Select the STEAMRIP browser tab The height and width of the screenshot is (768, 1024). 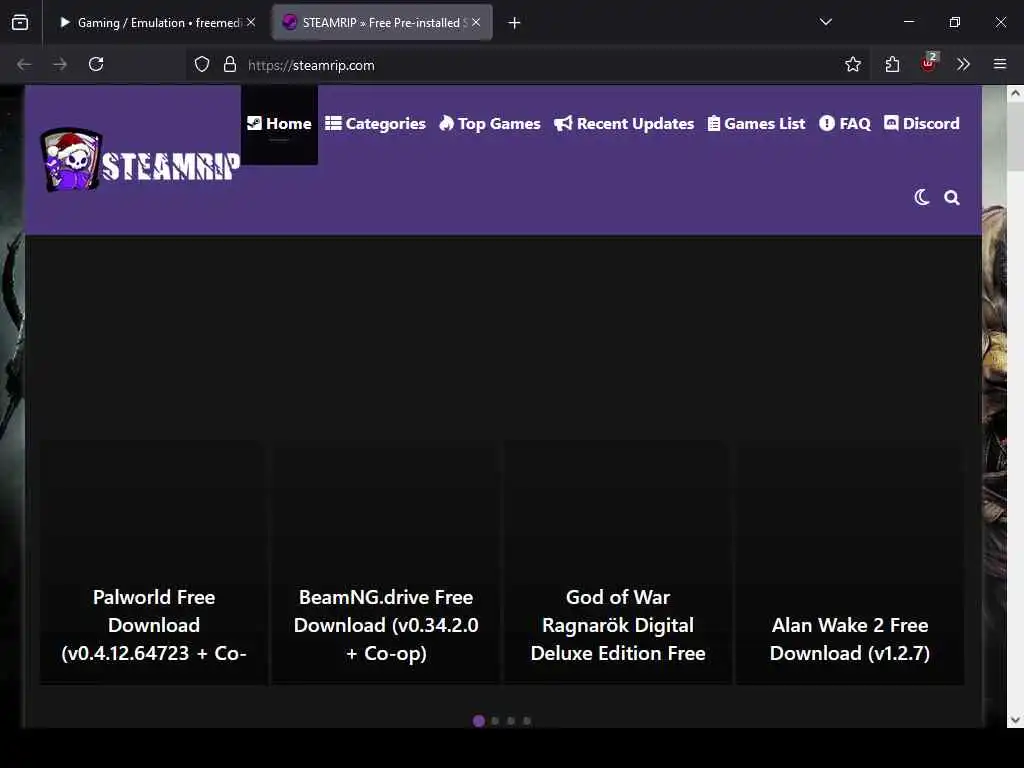(382, 23)
